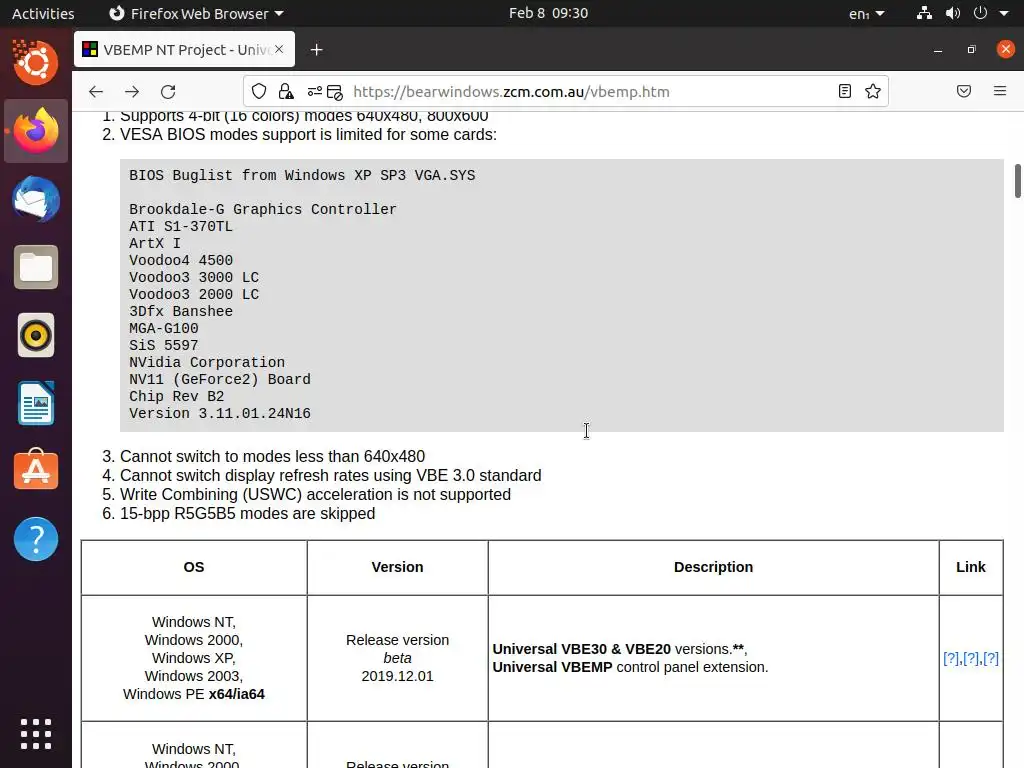The image size is (1024, 768).
Task: Click 'ATI S1-370TL' entry
Action: coord(181,226)
